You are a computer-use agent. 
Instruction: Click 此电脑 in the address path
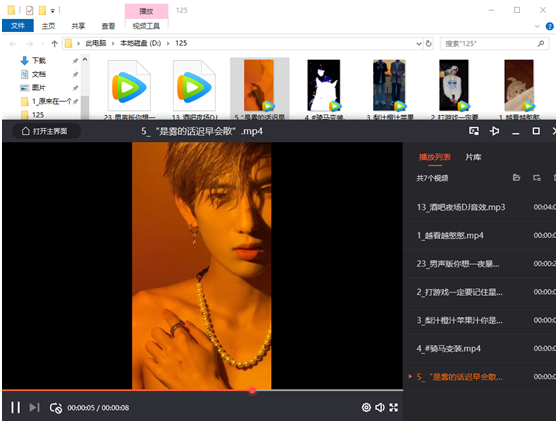(96, 43)
